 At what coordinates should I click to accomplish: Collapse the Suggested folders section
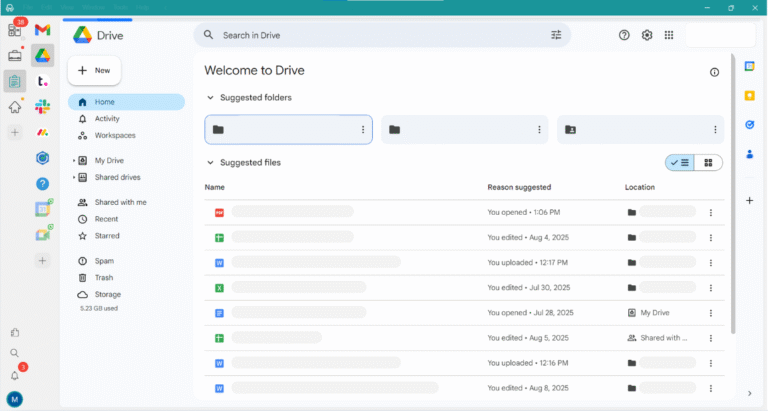[x=210, y=98]
